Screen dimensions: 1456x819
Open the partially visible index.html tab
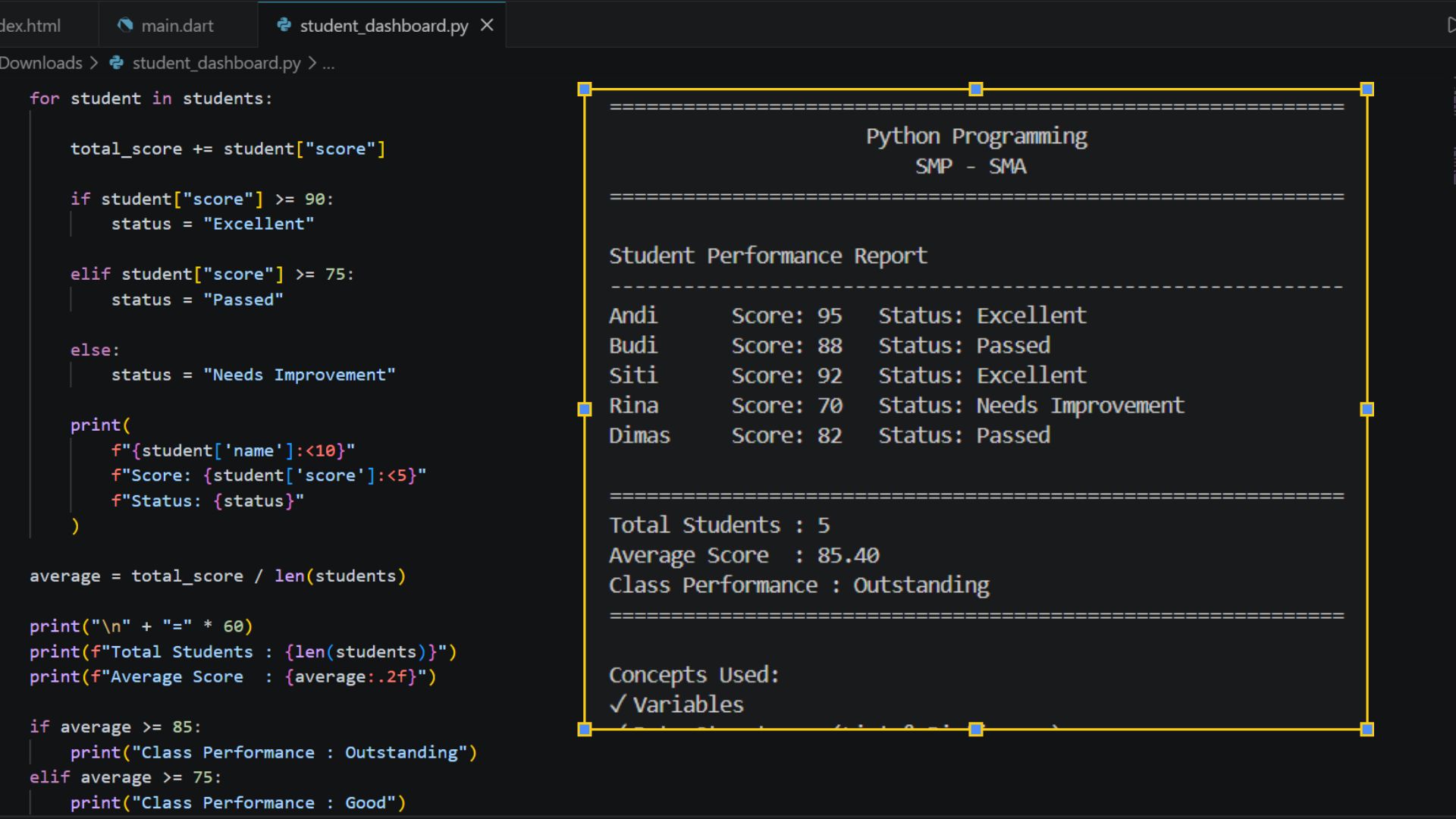click(30, 26)
